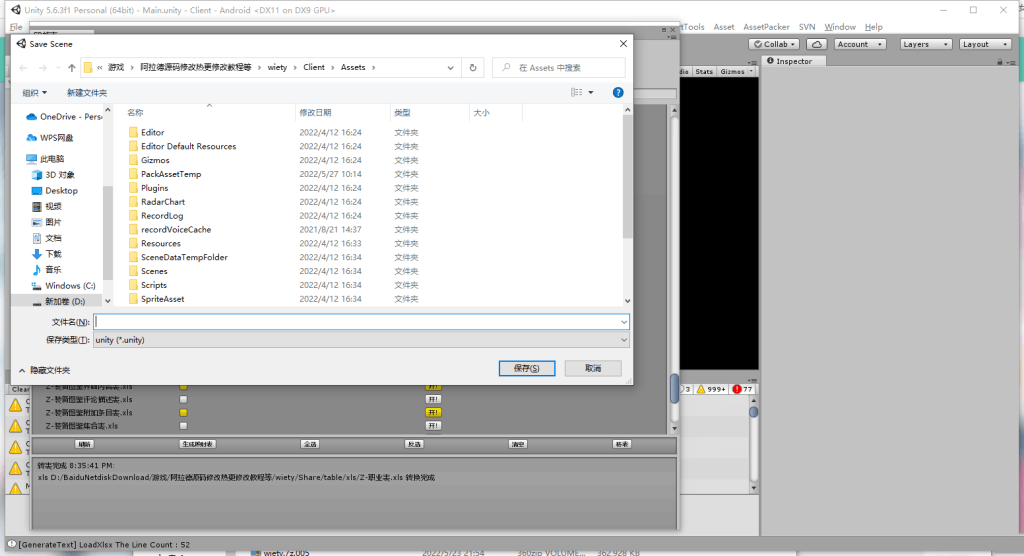The image size is (1024, 556).
Task: Collapse folders via 隐藏文件夹 expander
Action: [44, 370]
